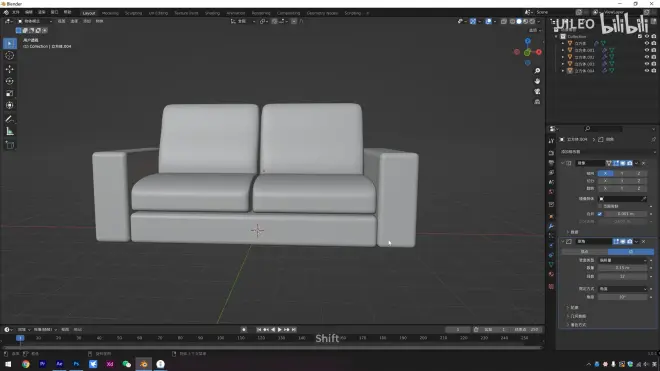Hide the first object in outliner
Image resolution: width=660 pixels, height=371 pixels.
(x=647, y=43)
